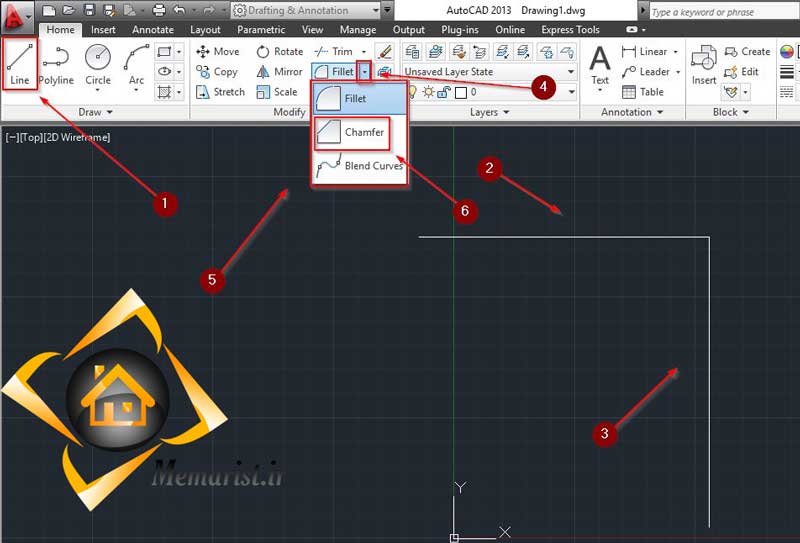Toggle layer 0 on/off lightbulb
This screenshot has height=543, width=800.
point(412,92)
